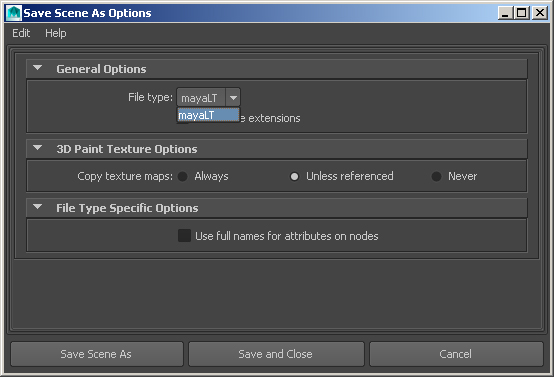
Task: Collapse the General Options section
Action: pyautogui.click(x=37, y=68)
